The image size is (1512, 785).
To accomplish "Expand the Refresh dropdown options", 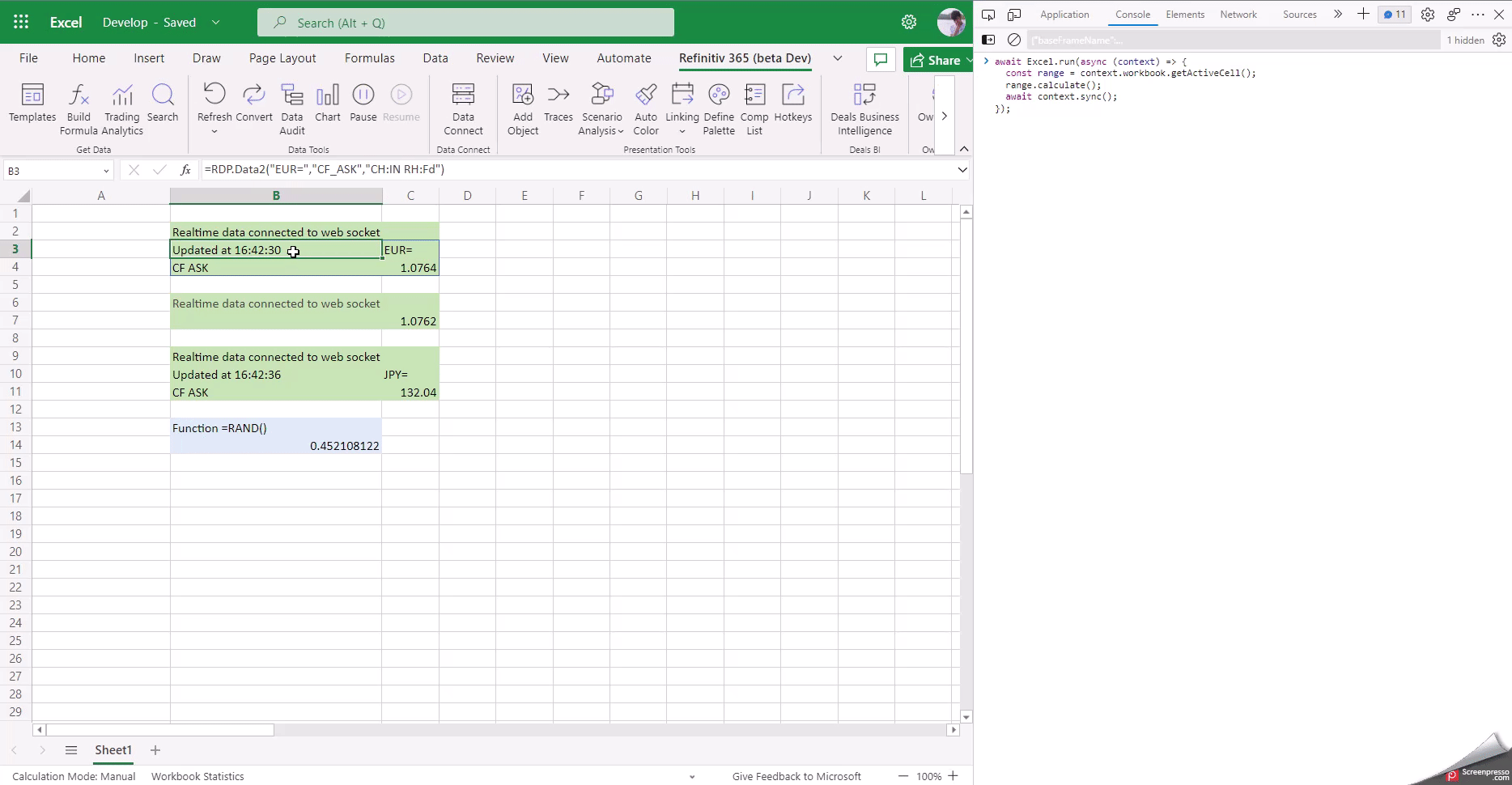I will pyautogui.click(x=214, y=129).
